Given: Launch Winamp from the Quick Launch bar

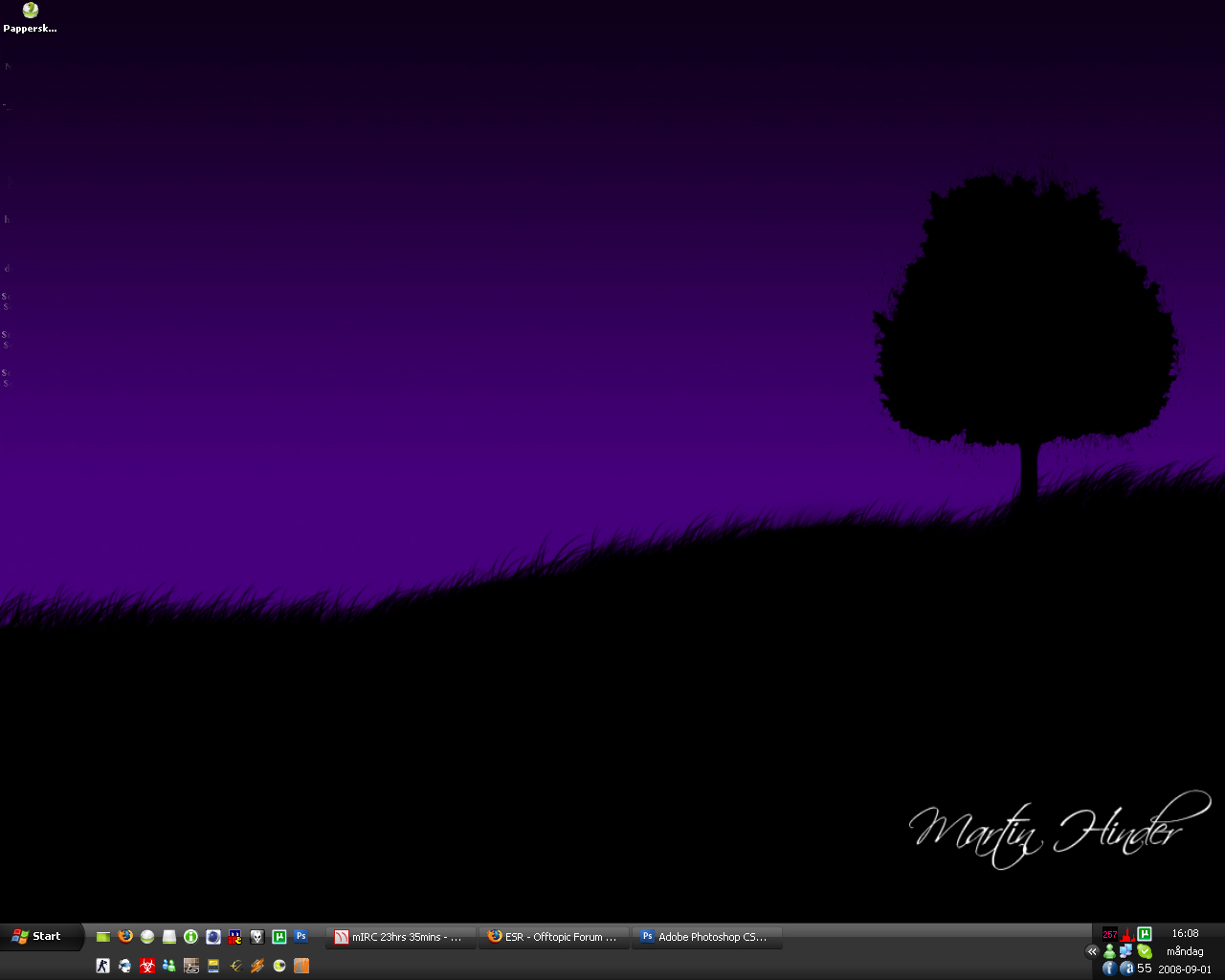Looking at the screenshot, I should (257, 966).
